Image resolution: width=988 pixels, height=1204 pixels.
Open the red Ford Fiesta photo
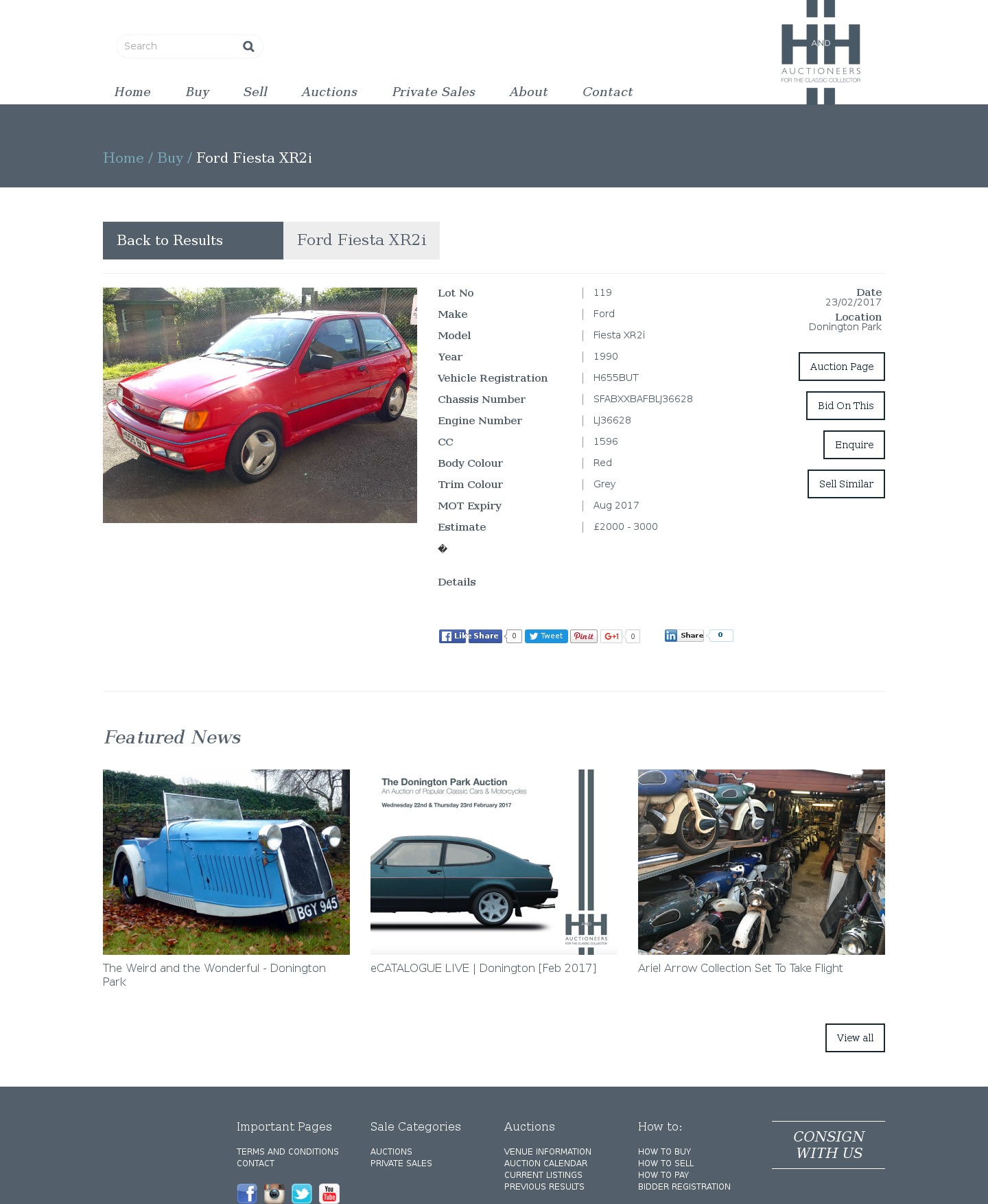tap(260, 405)
